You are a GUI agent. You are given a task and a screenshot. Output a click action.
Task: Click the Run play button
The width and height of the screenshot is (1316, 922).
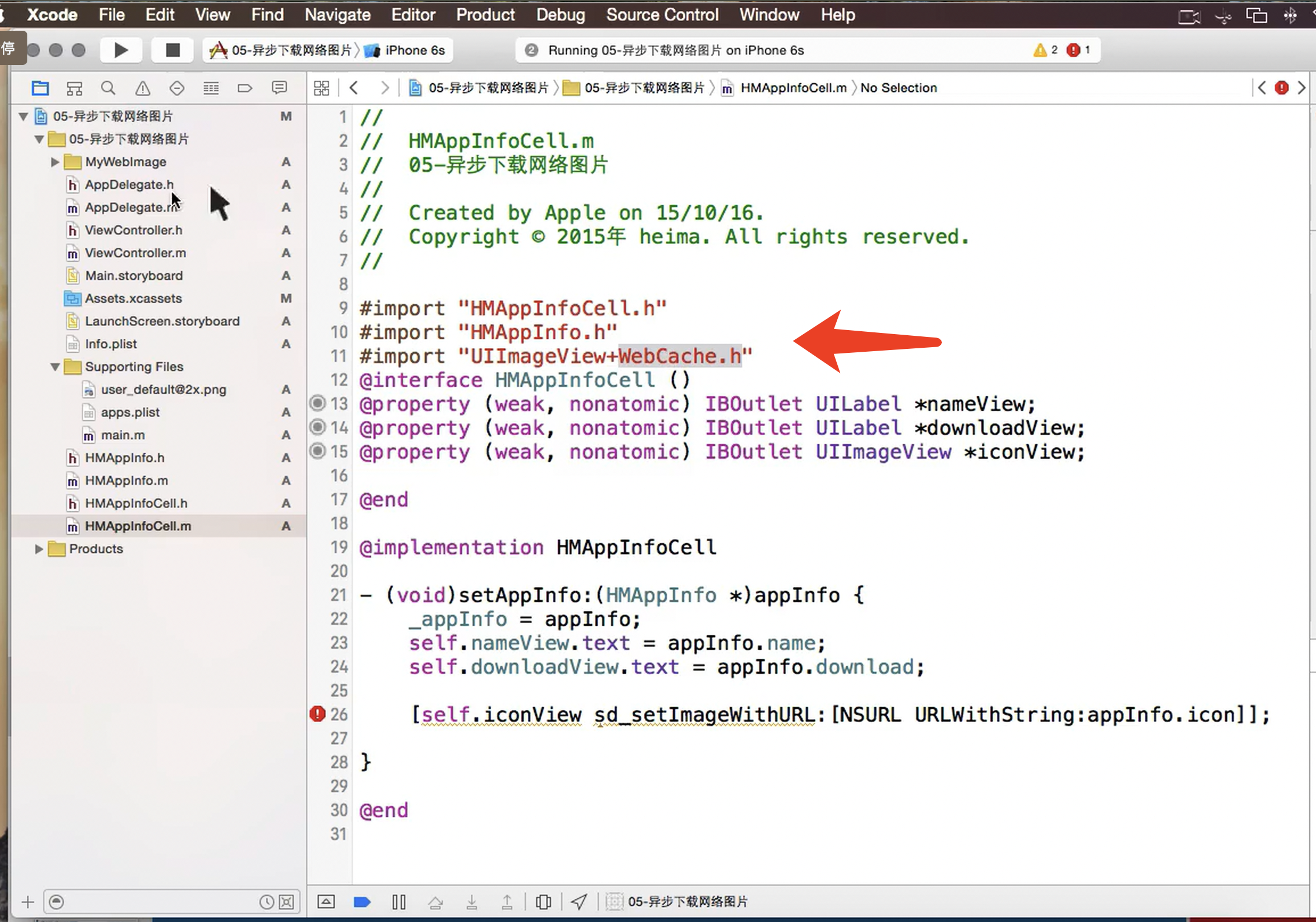(x=121, y=51)
